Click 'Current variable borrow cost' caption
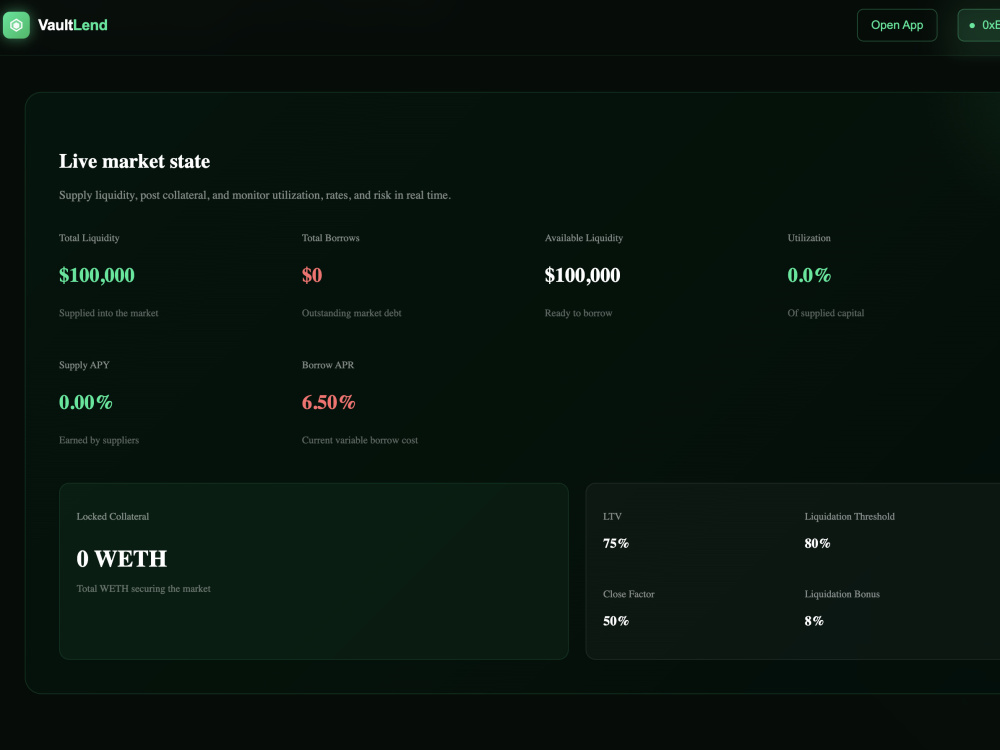Viewport: 1000px width, 750px height. tap(360, 440)
